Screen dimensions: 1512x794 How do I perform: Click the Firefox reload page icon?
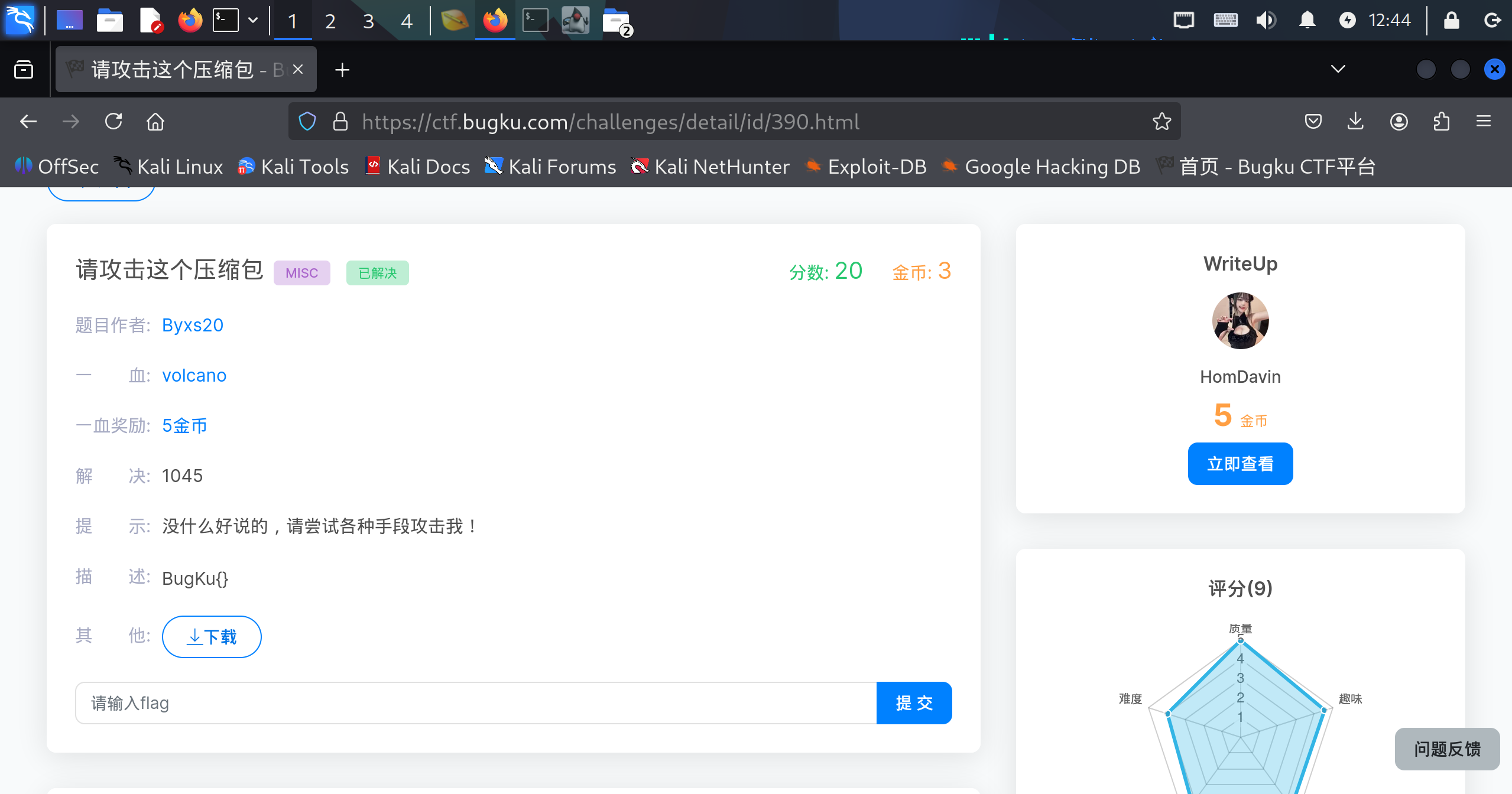pyautogui.click(x=113, y=122)
